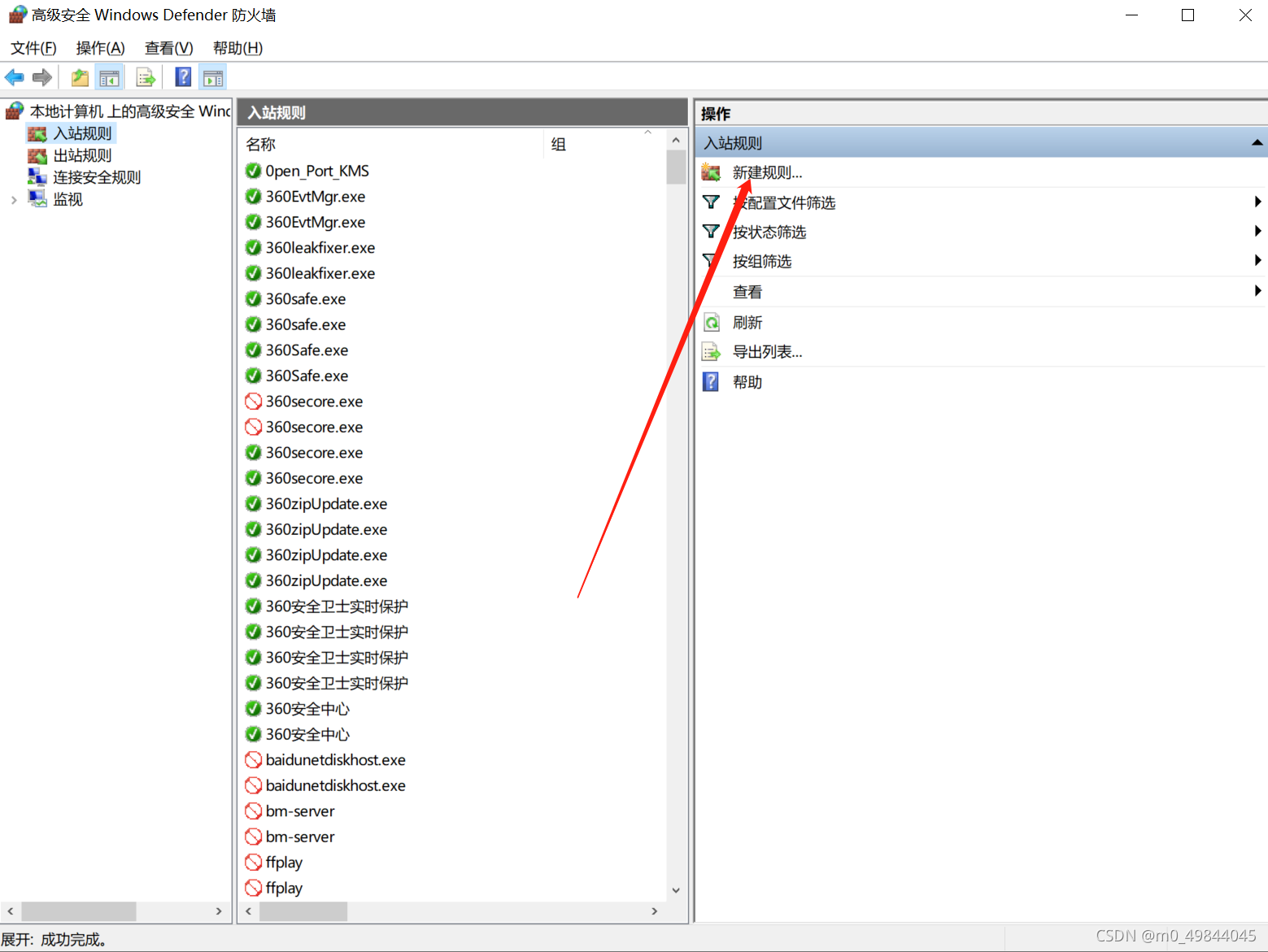
Task: Click the Back arrow toolbar icon
Action: [15, 78]
